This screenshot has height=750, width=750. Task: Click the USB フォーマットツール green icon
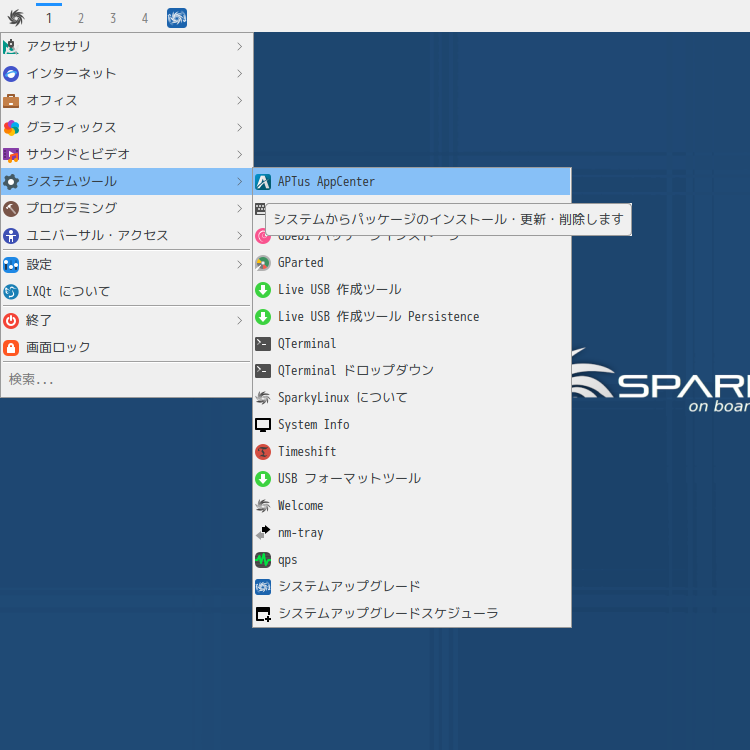[263, 478]
